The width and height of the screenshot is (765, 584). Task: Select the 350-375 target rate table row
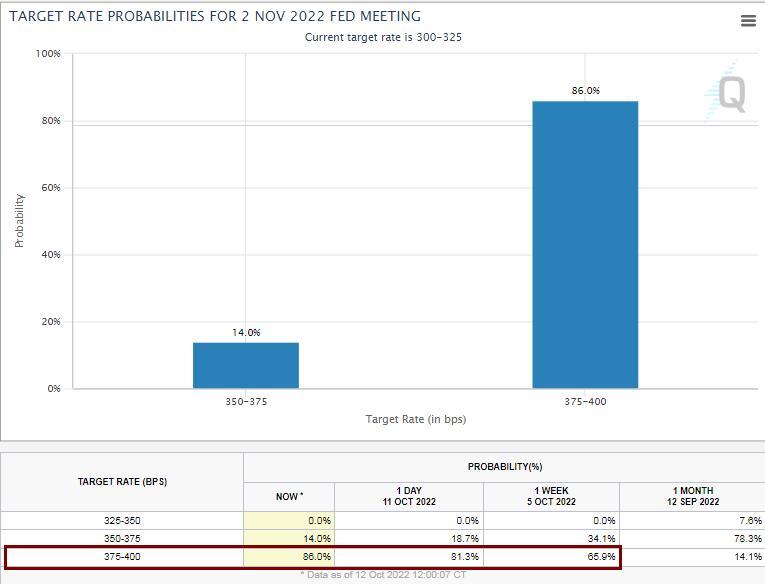tap(382, 539)
